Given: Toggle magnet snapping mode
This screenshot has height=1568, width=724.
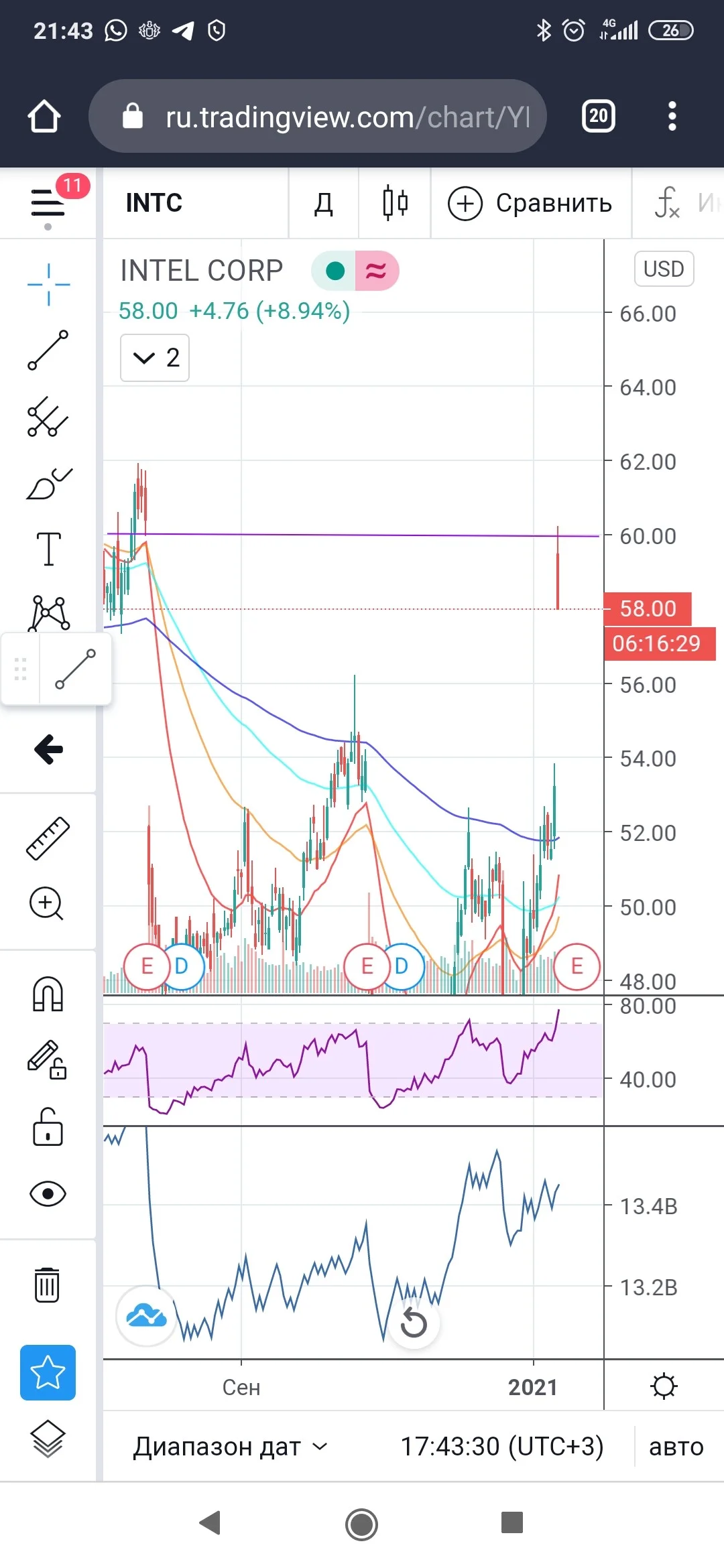Looking at the screenshot, I should point(48,993).
